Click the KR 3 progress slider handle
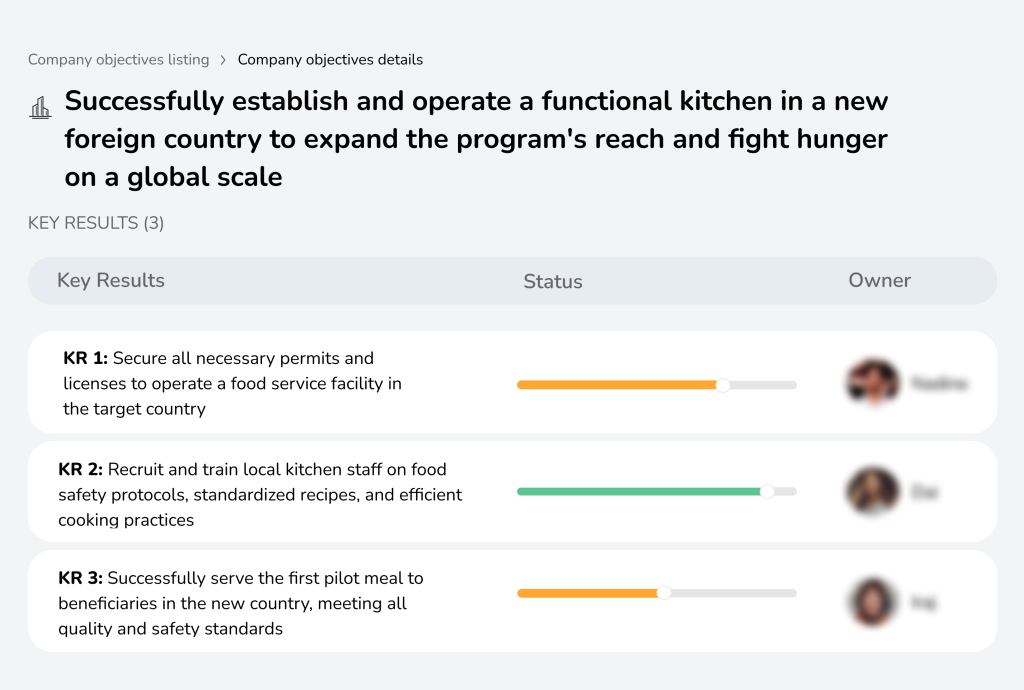This screenshot has width=1024, height=690. (x=663, y=592)
